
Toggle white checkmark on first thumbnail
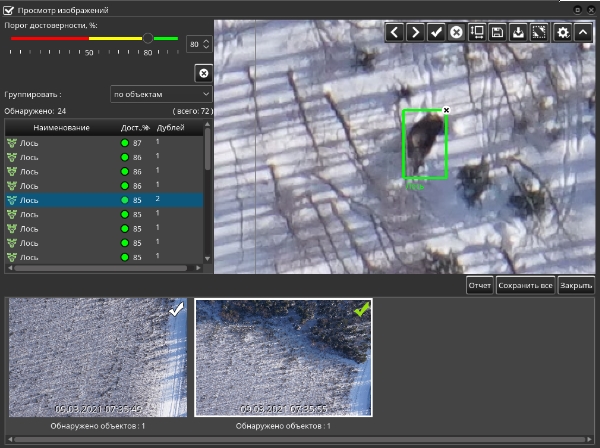pos(176,309)
